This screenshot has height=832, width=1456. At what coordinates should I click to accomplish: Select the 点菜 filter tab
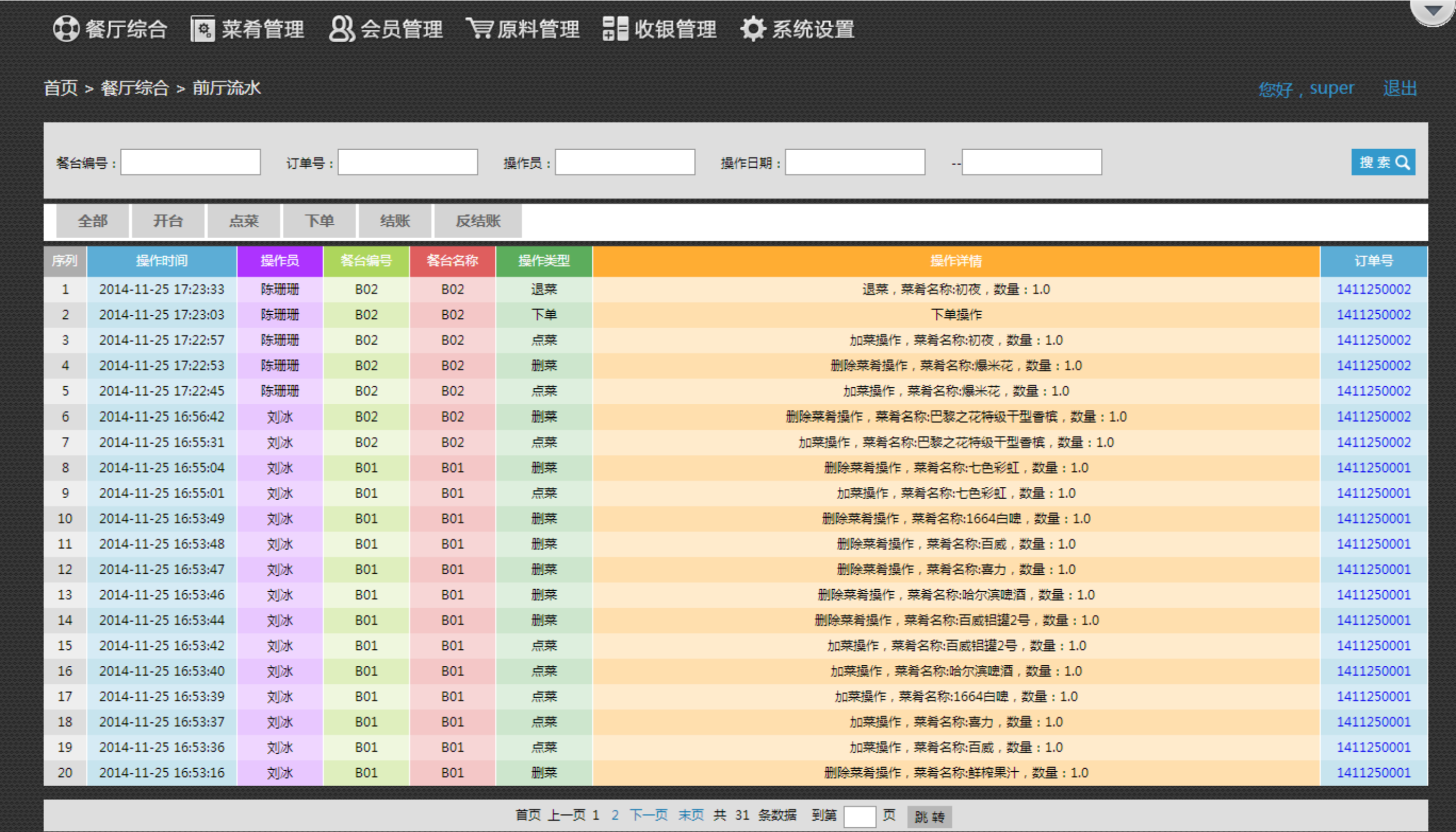point(244,221)
